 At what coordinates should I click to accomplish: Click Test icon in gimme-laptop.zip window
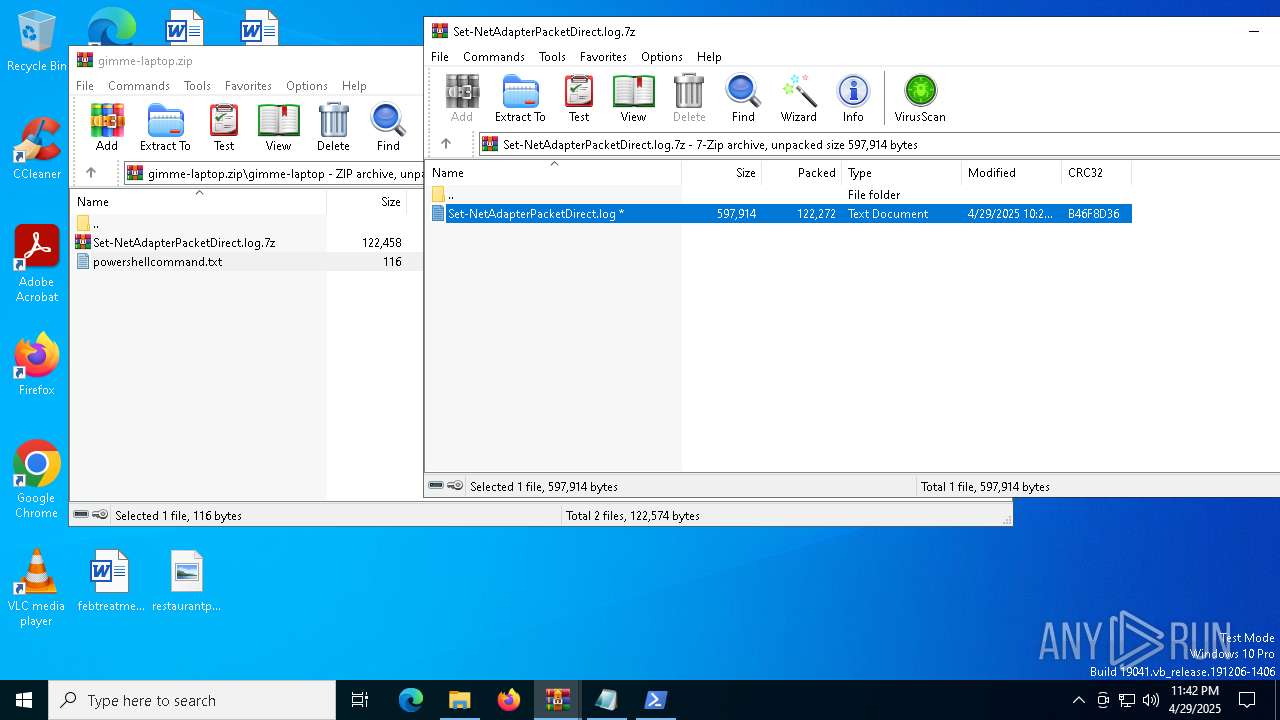[x=224, y=127]
